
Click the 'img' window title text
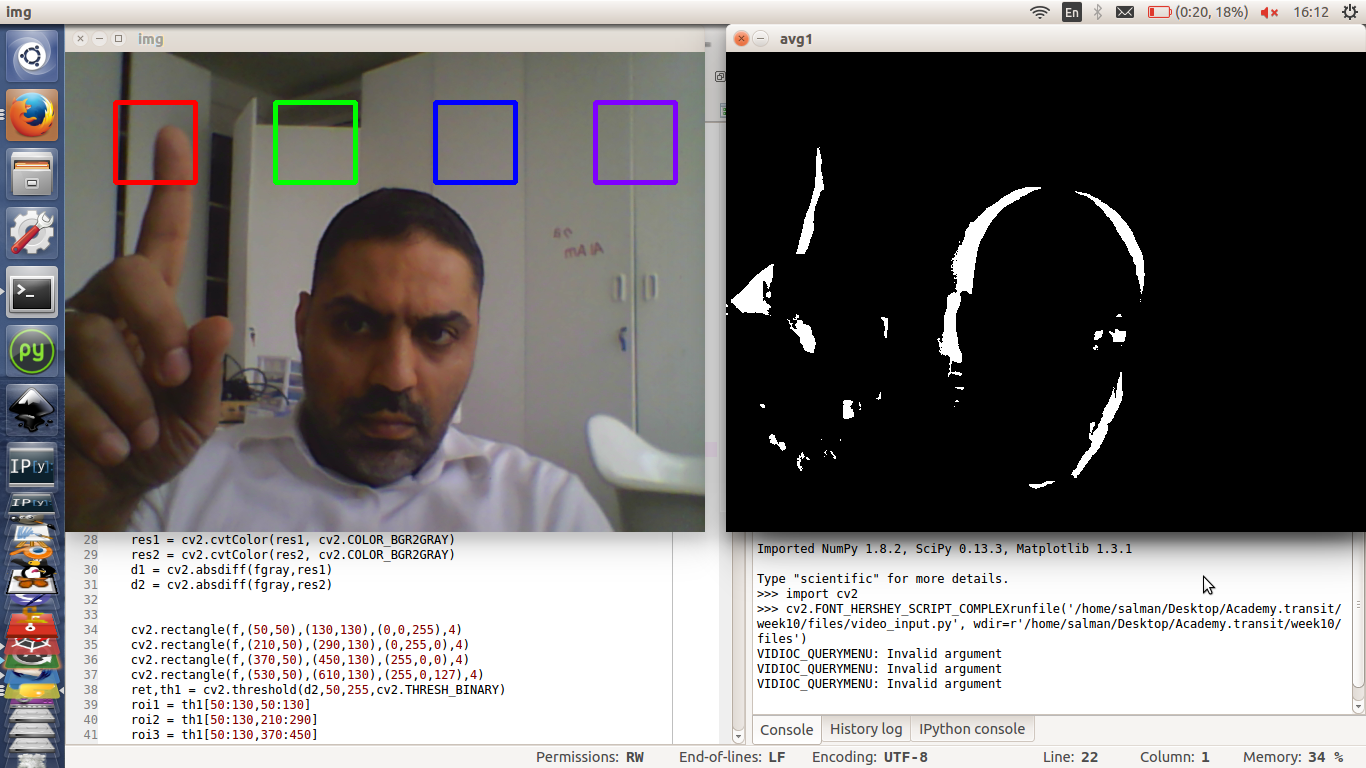(150, 39)
